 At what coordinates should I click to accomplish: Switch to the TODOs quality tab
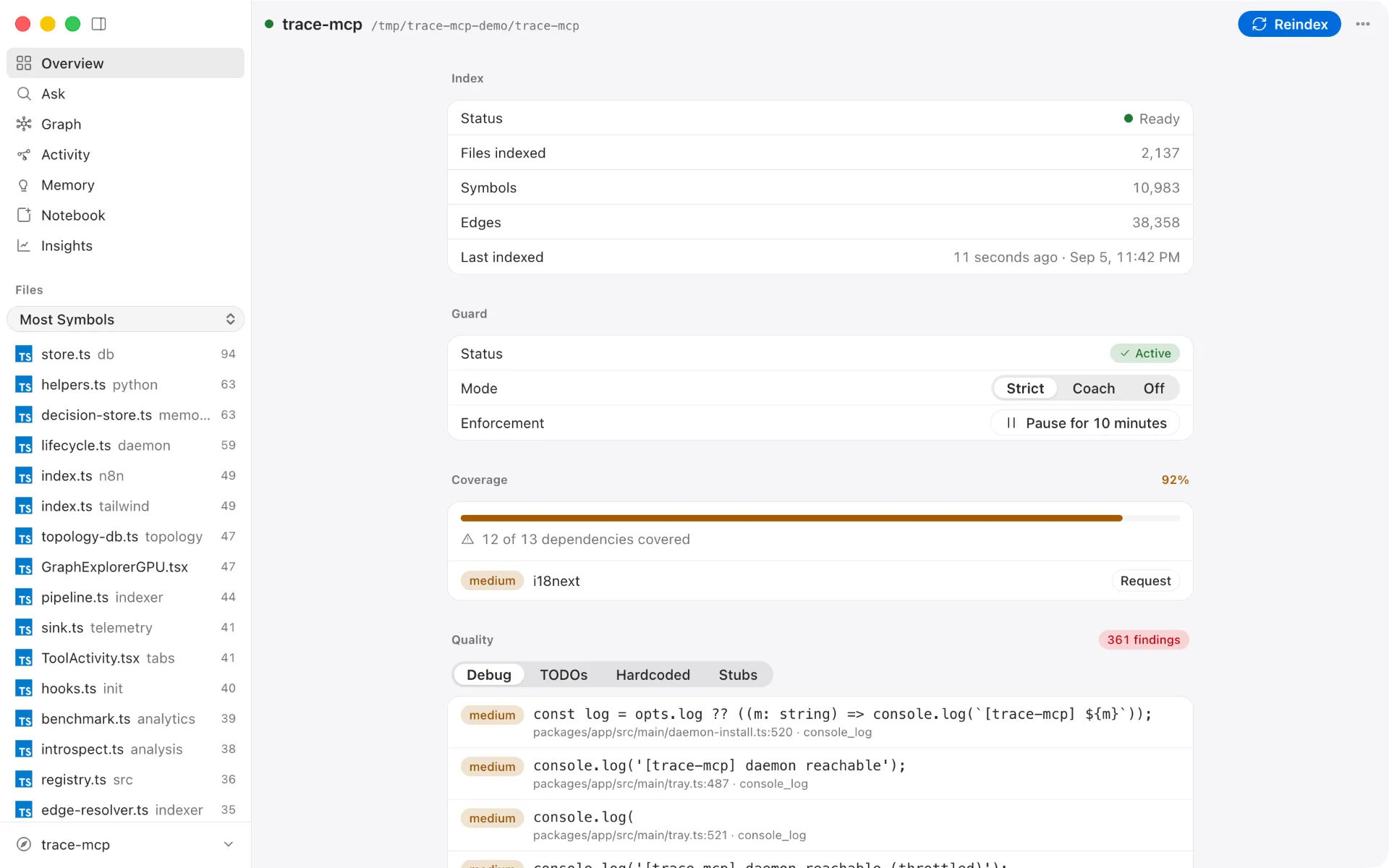564,675
